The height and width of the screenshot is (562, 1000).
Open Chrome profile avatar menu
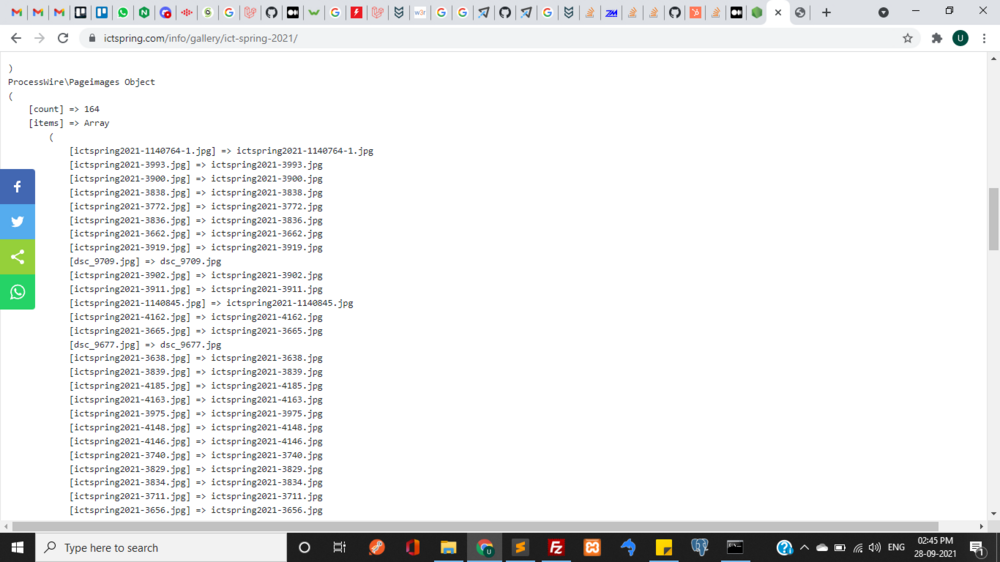point(960,38)
